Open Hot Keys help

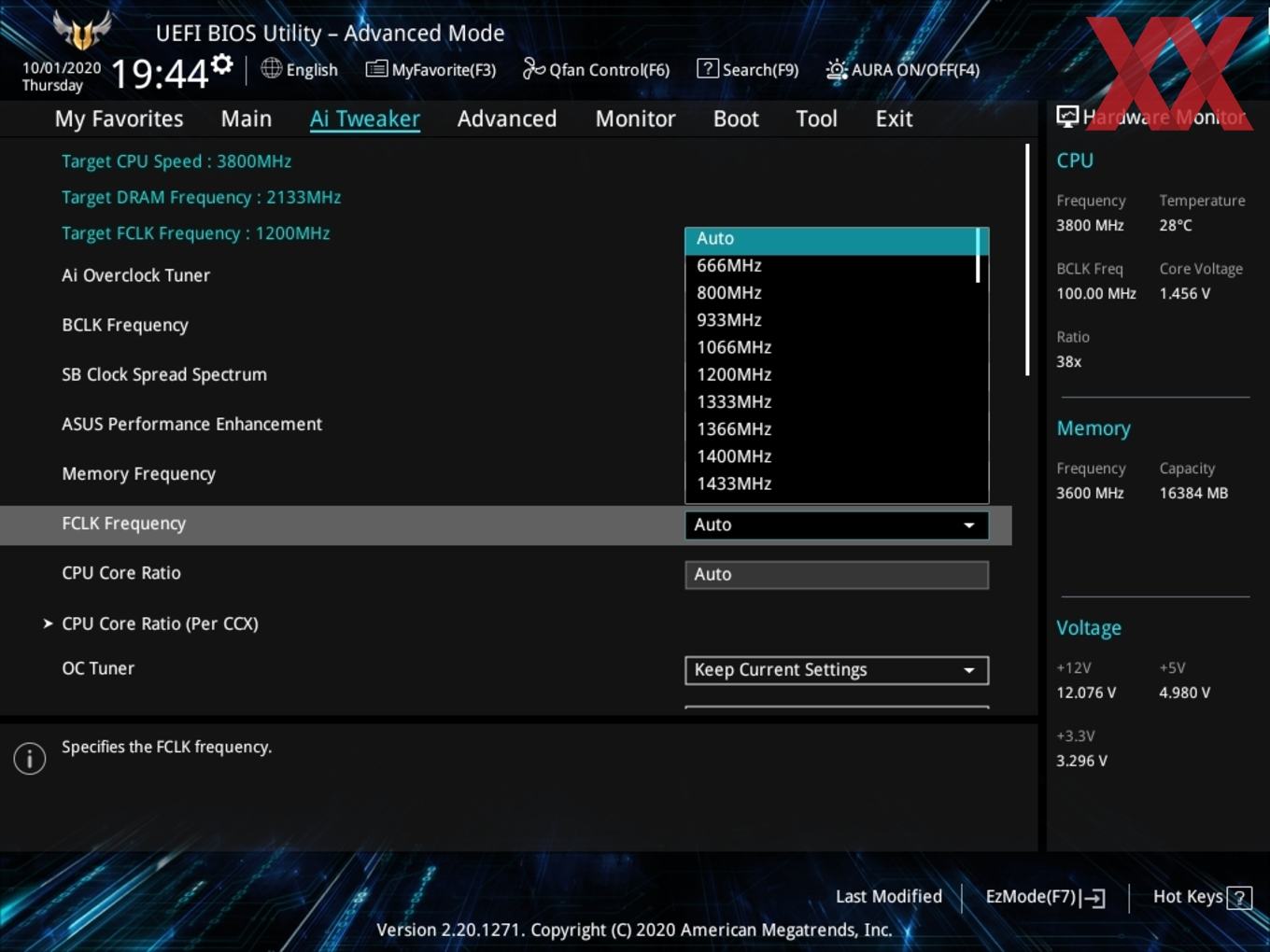coord(1202,897)
